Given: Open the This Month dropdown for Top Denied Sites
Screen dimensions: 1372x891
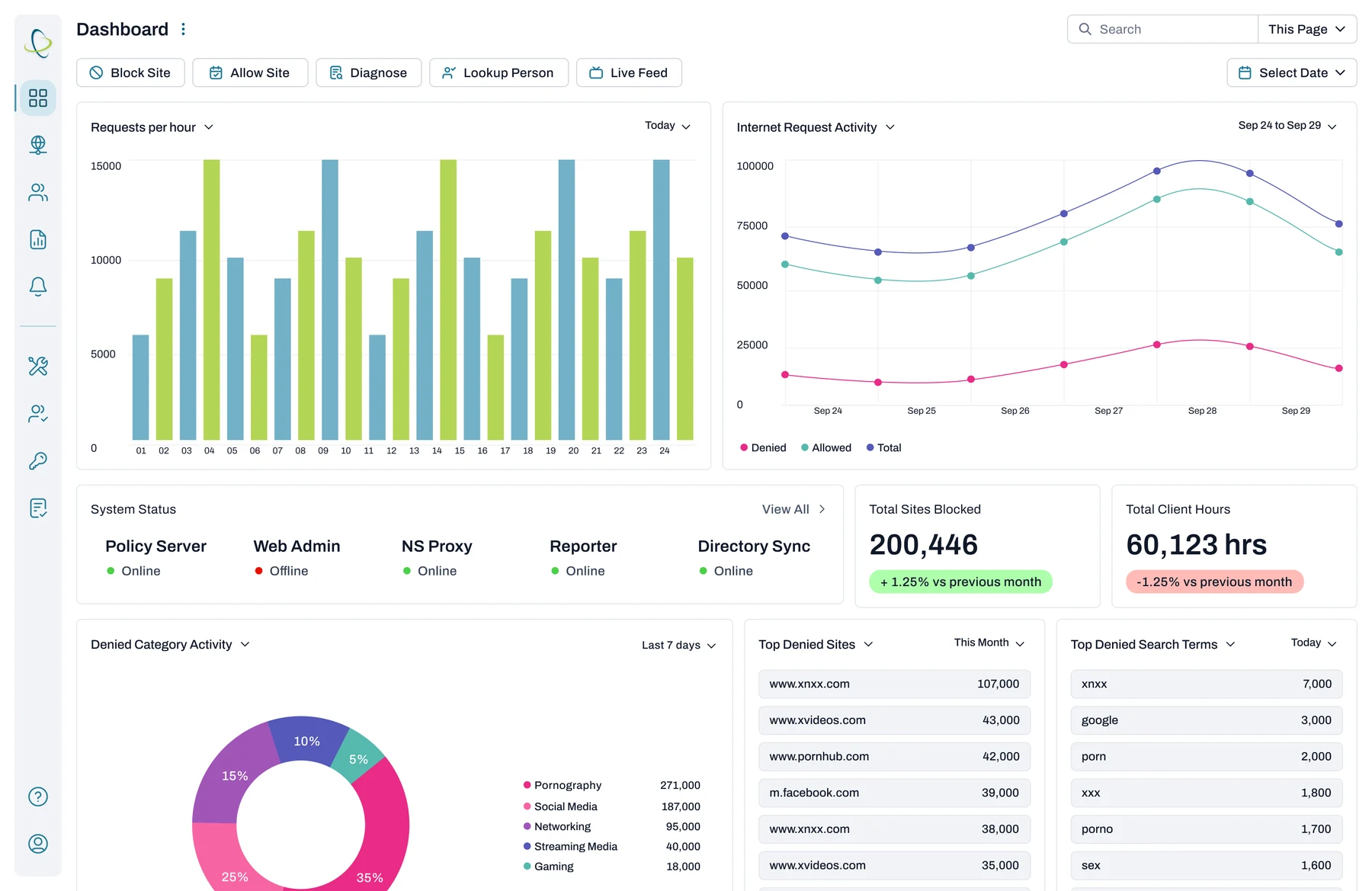Looking at the screenshot, I should (x=989, y=643).
